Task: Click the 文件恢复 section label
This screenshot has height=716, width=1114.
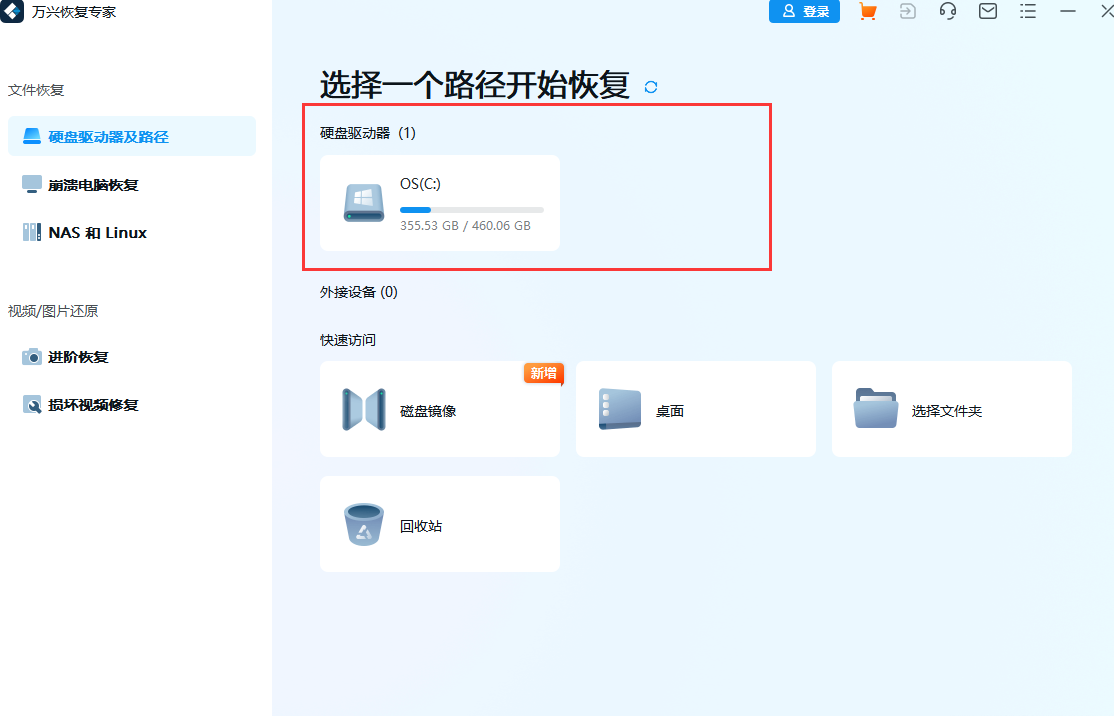Action: [37, 90]
